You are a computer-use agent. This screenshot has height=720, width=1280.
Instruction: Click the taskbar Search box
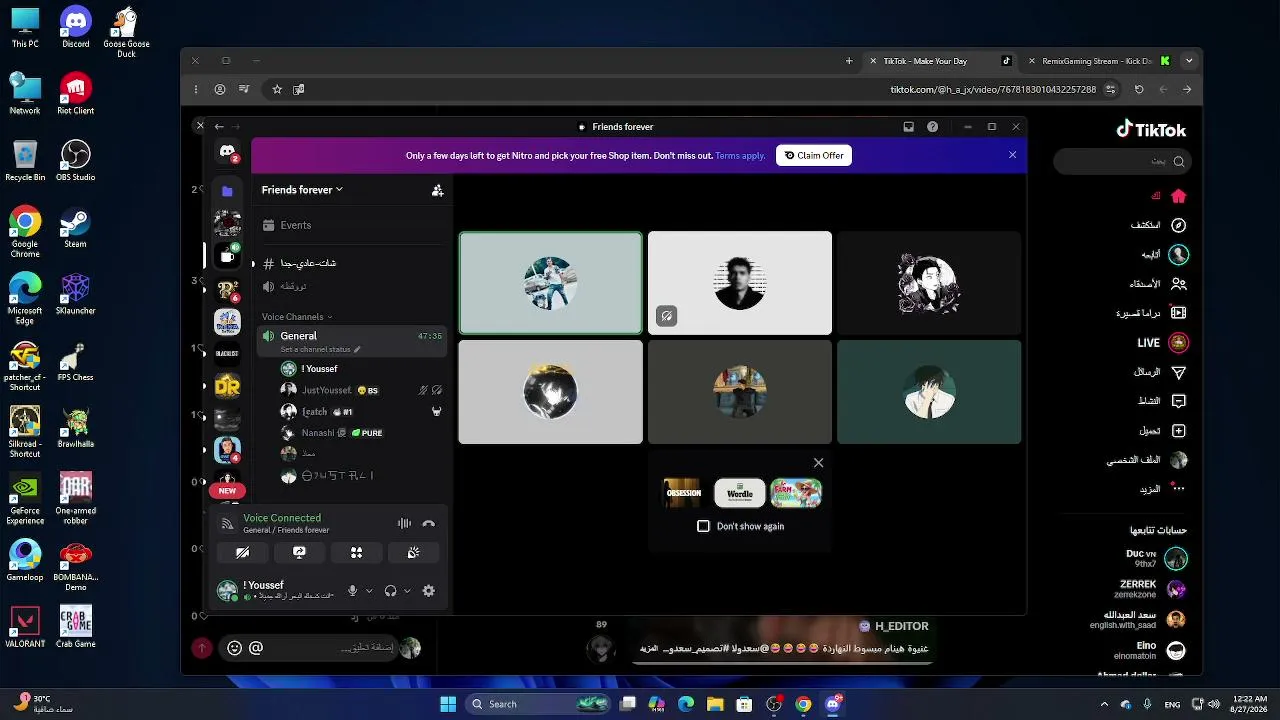[539, 704]
